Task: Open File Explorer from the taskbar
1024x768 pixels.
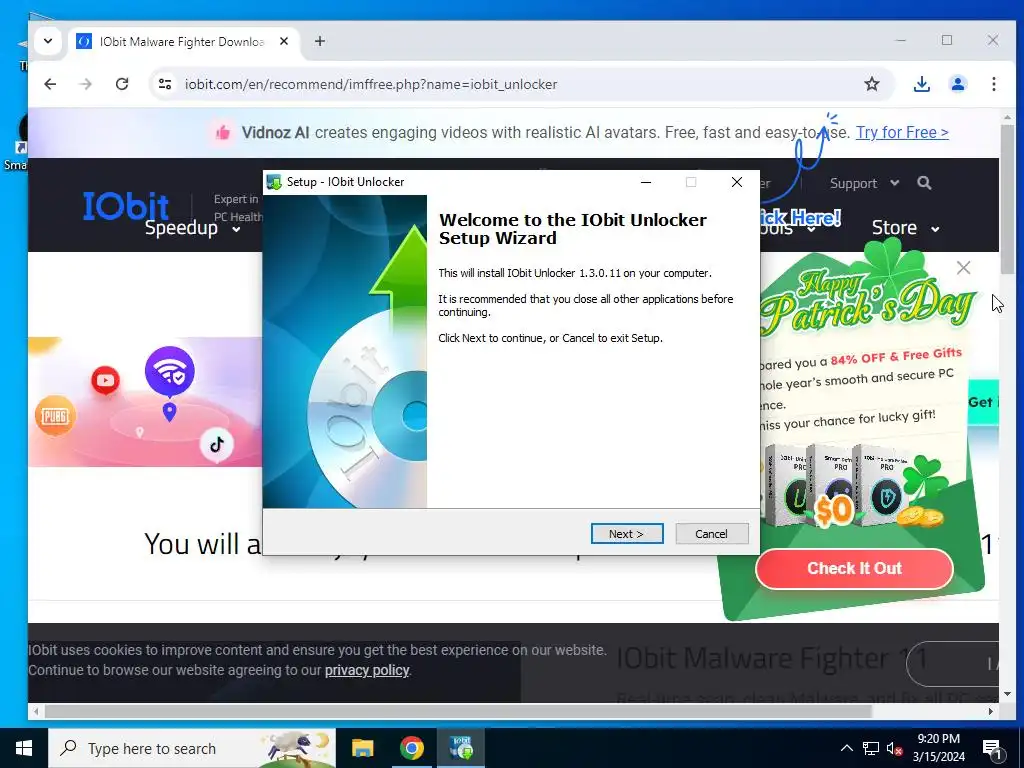Action: (x=362, y=748)
